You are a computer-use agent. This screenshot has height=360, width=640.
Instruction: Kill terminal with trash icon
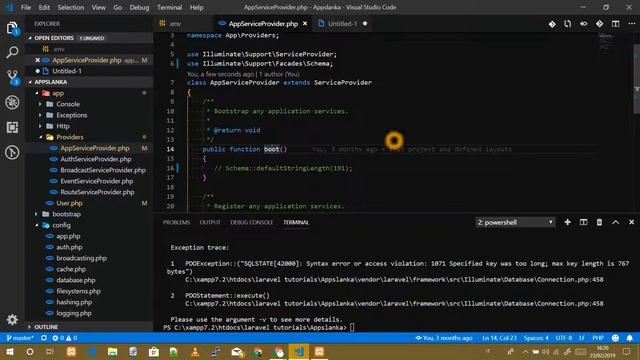coord(599,222)
